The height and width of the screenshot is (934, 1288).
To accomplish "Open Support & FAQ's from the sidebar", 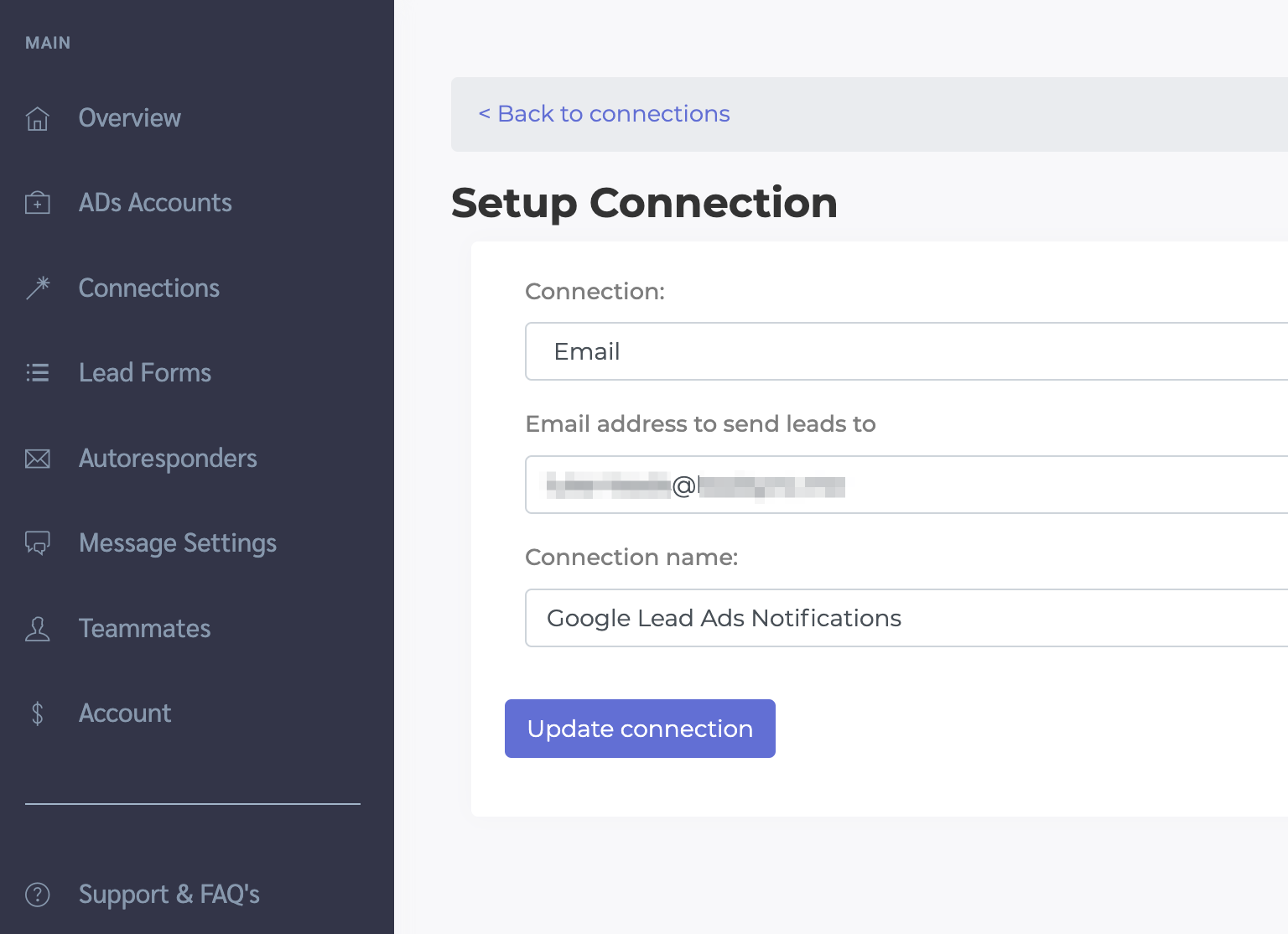I will [169, 895].
